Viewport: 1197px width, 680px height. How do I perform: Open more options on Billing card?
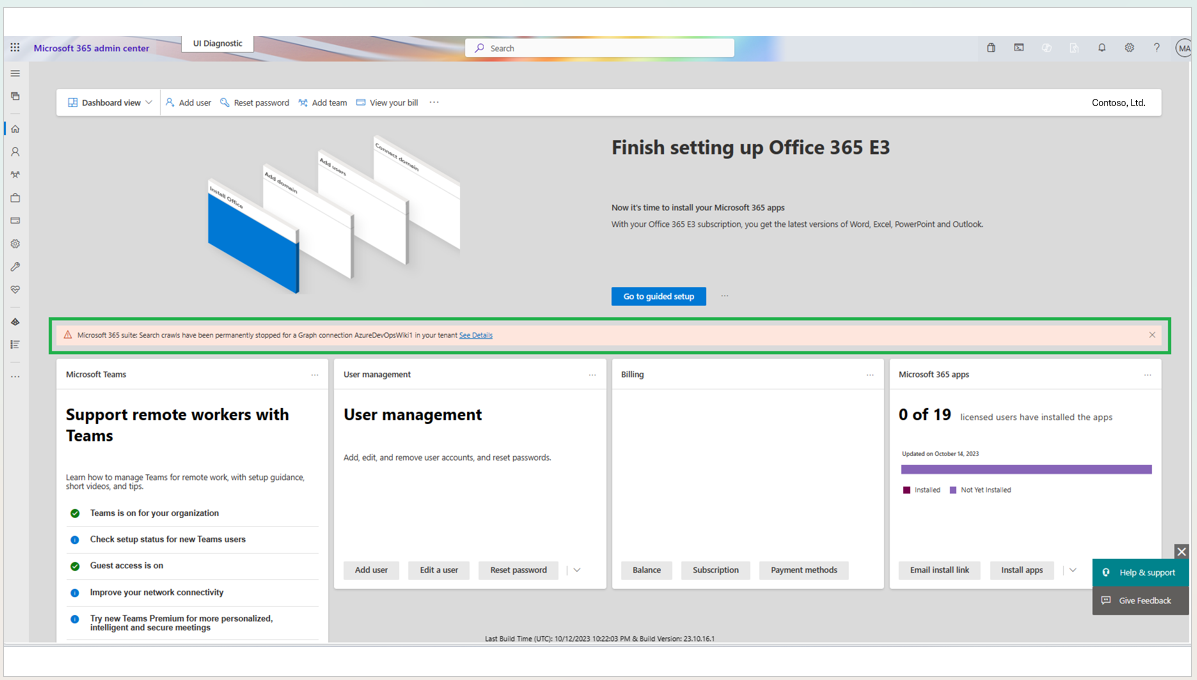point(870,375)
